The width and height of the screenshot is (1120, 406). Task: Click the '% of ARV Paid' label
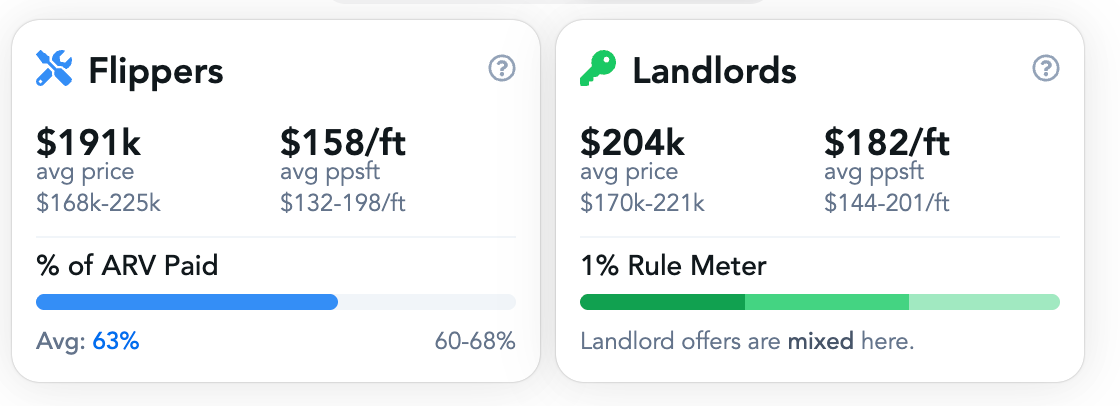pos(127,266)
